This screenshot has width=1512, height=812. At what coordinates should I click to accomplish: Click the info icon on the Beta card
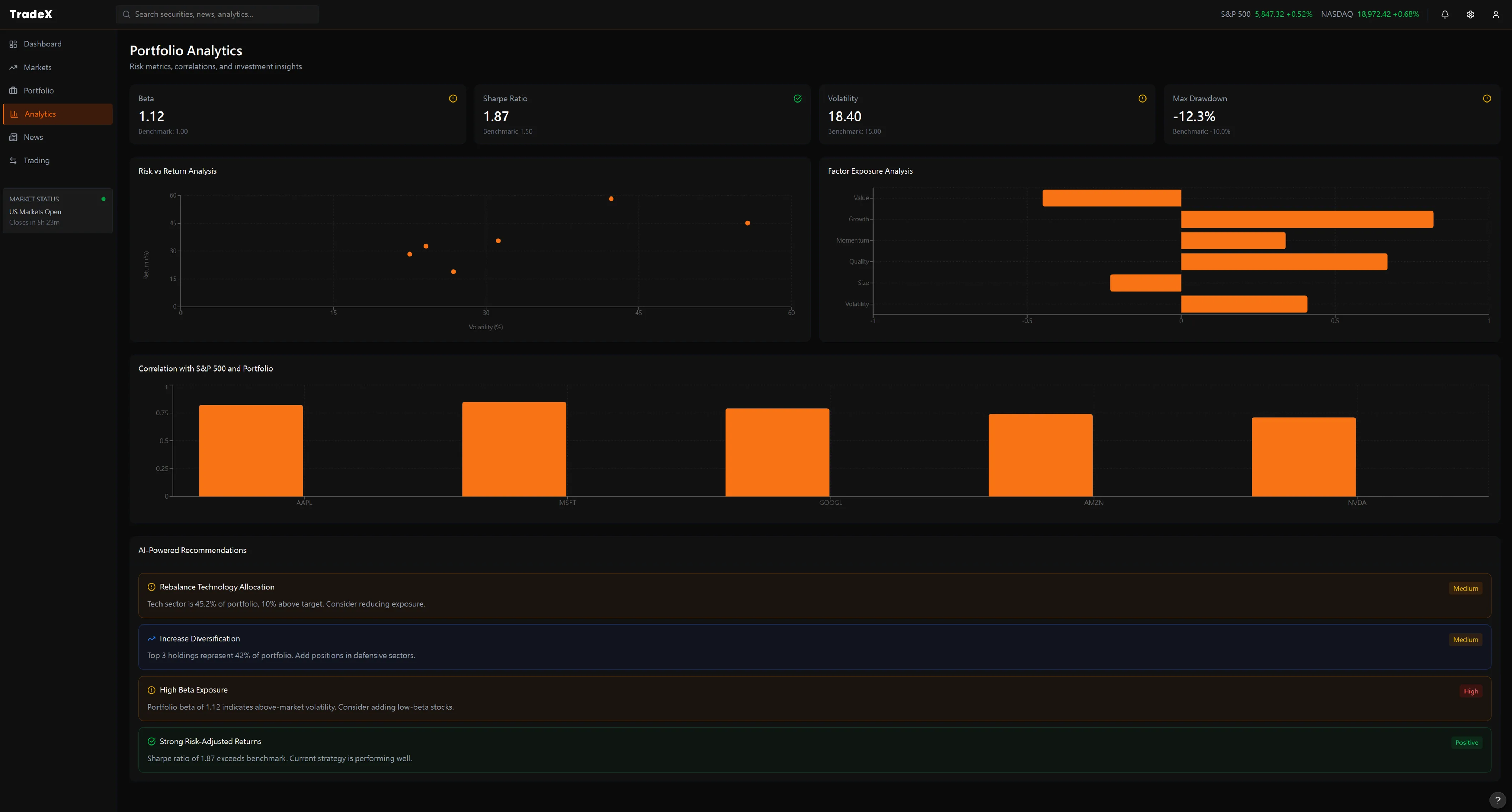(x=452, y=99)
